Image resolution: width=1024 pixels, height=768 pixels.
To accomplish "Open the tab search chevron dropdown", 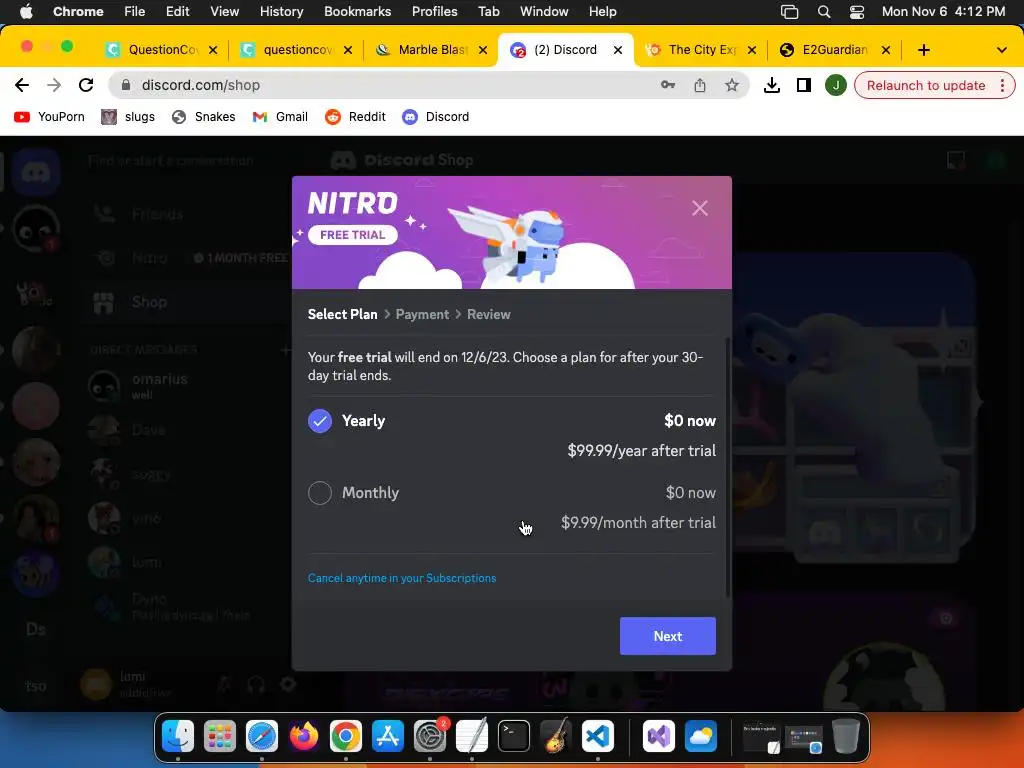I will click(1001, 50).
